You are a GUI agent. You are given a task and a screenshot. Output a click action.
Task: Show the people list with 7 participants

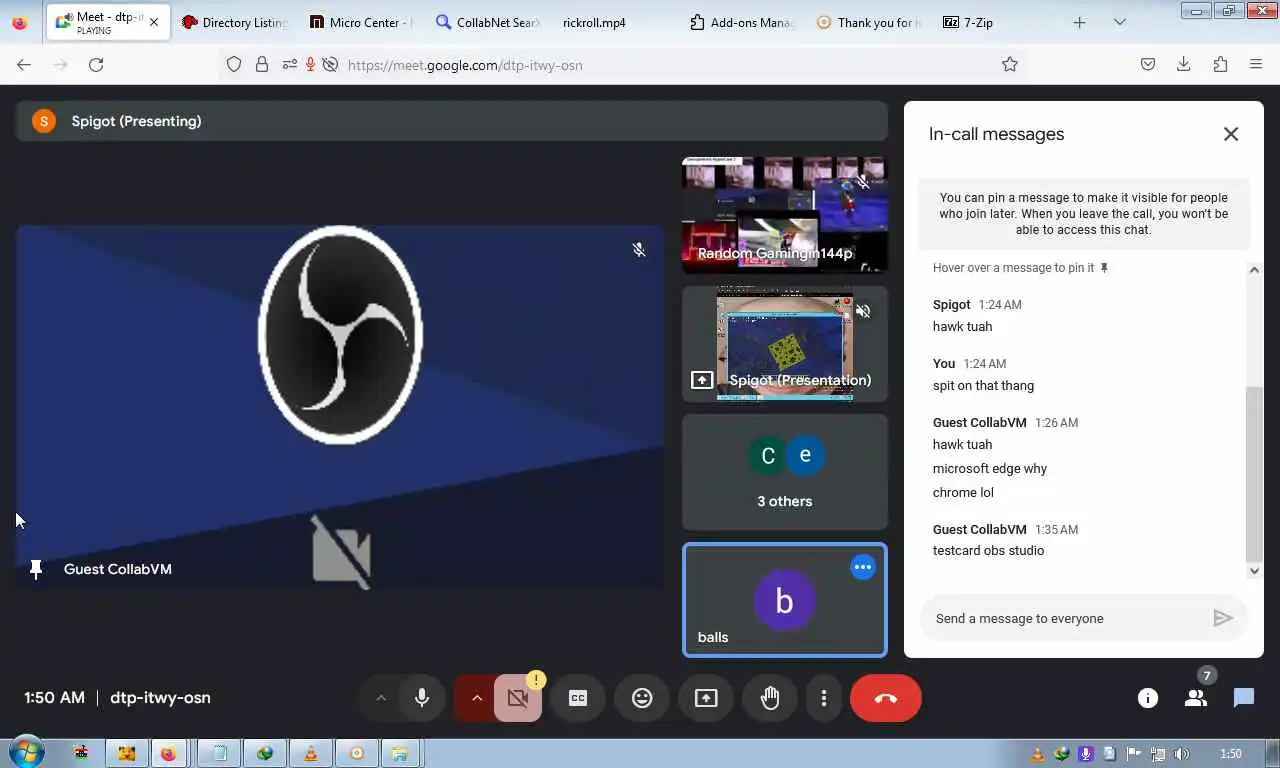tap(1196, 698)
